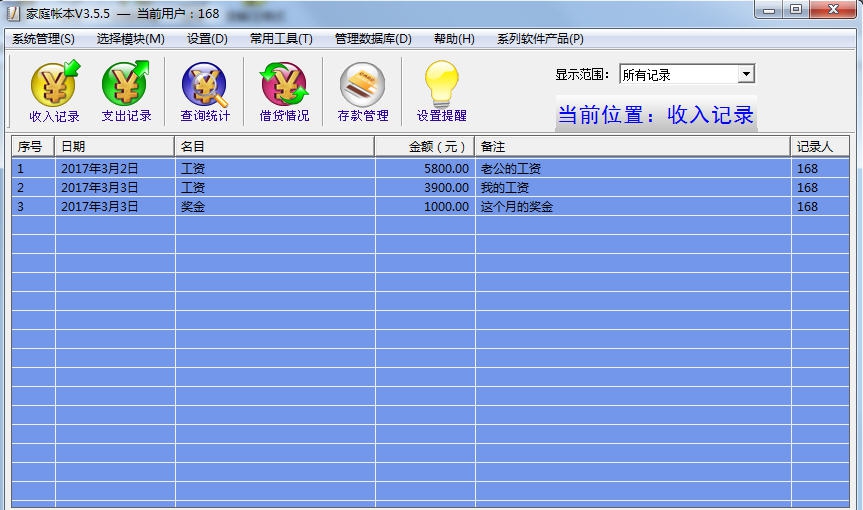Expand the 显示范围 dropdown arrow
This screenshot has width=863, height=510.
point(746,74)
